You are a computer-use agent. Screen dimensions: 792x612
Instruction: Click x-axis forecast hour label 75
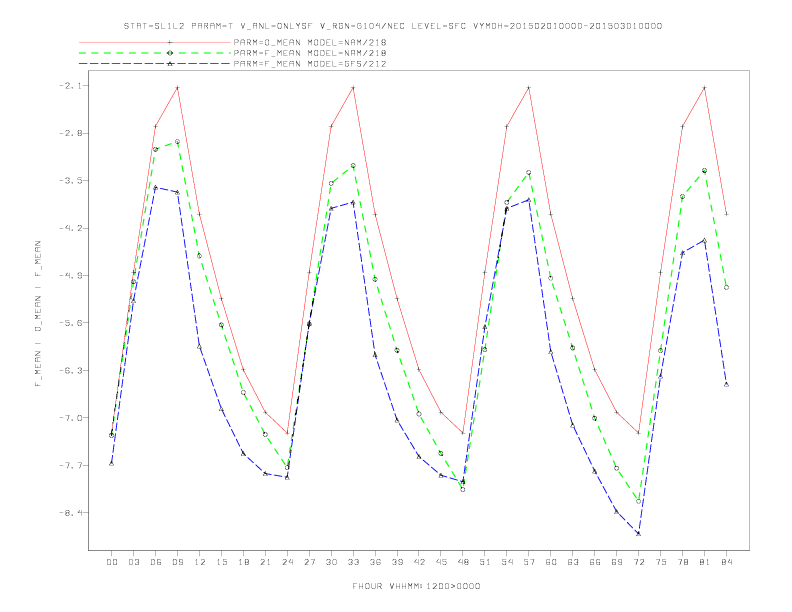click(x=660, y=562)
